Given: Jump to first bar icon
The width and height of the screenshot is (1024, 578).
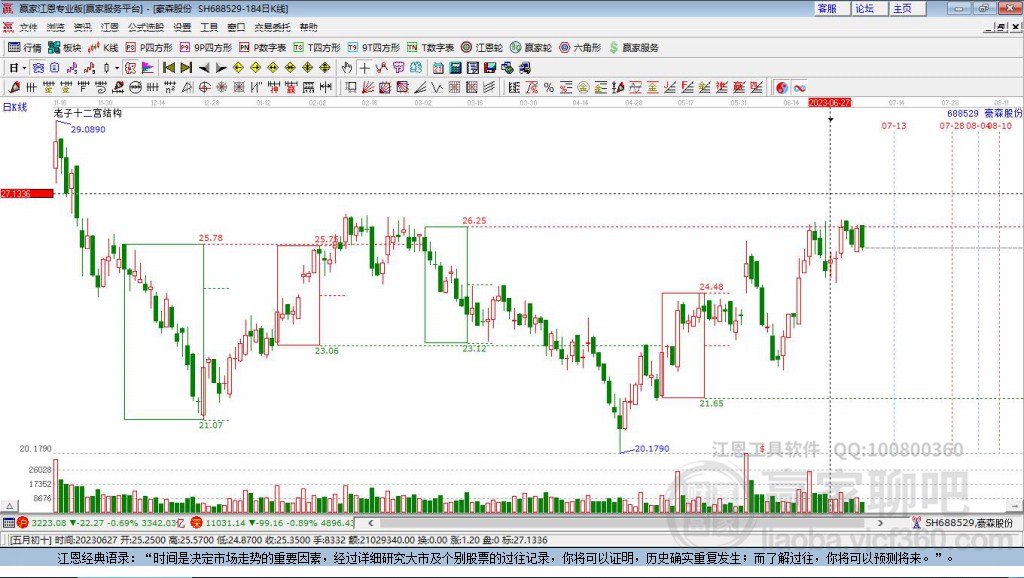Looking at the screenshot, I should click(168, 68).
